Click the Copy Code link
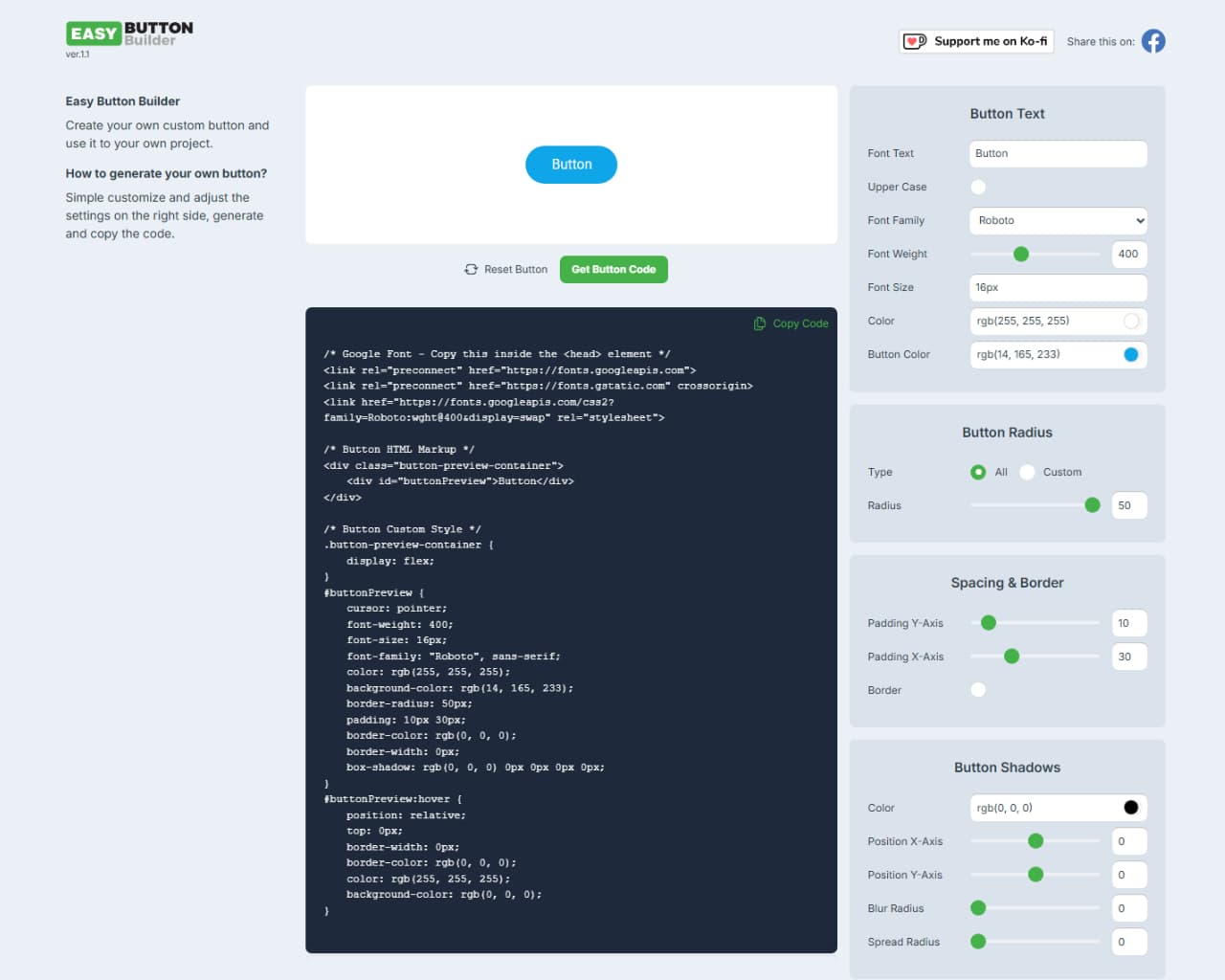The width and height of the screenshot is (1225, 980). pyautogui.click(x=801, y=323)
